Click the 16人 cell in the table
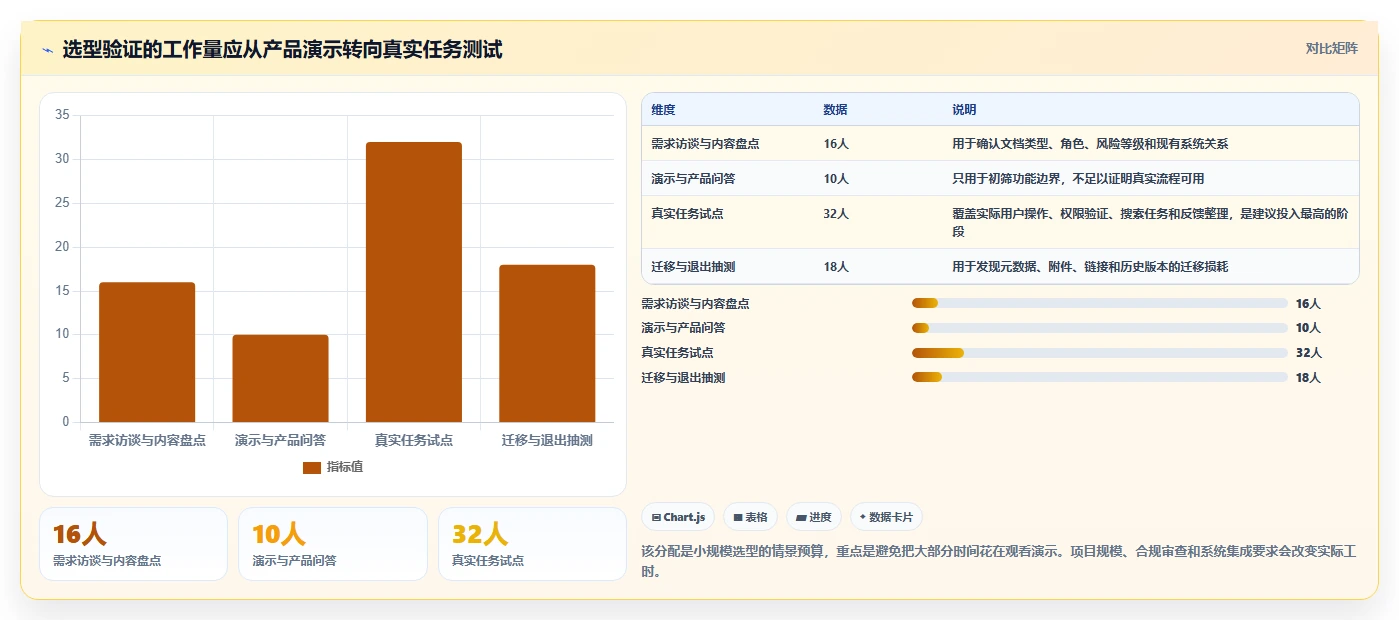 (x=836, y=144)
